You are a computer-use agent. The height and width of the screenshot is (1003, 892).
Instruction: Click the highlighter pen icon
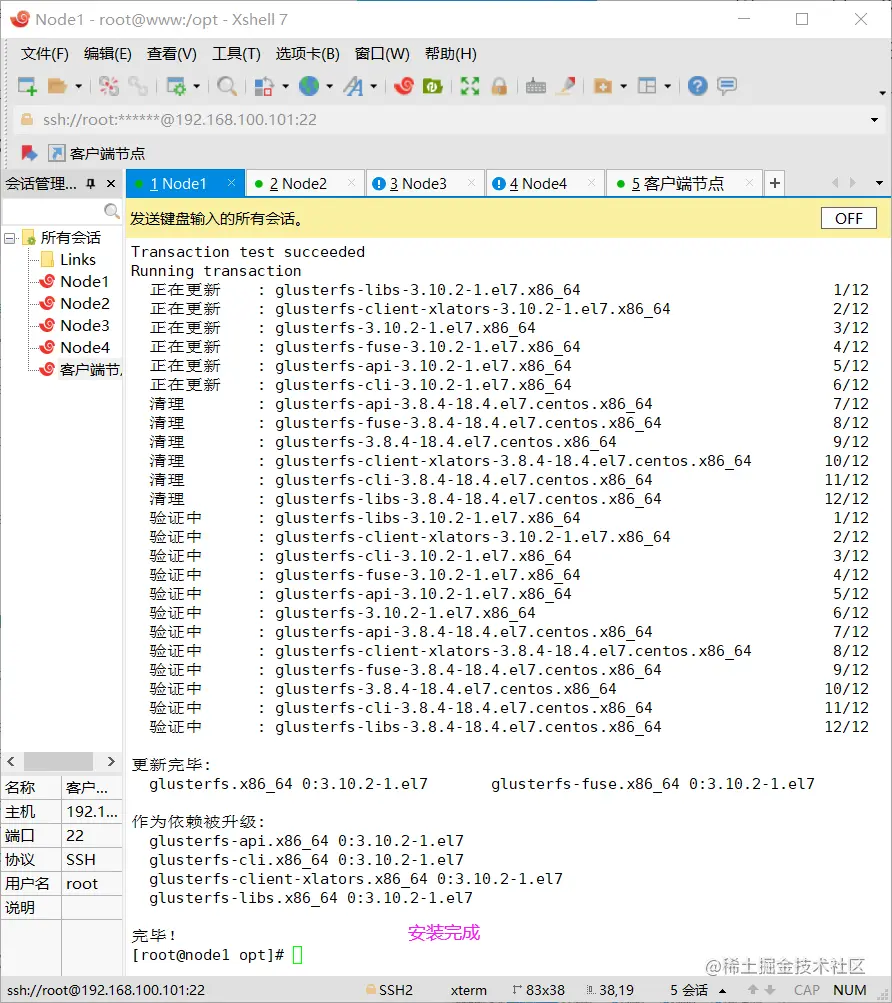click(566, 86)
